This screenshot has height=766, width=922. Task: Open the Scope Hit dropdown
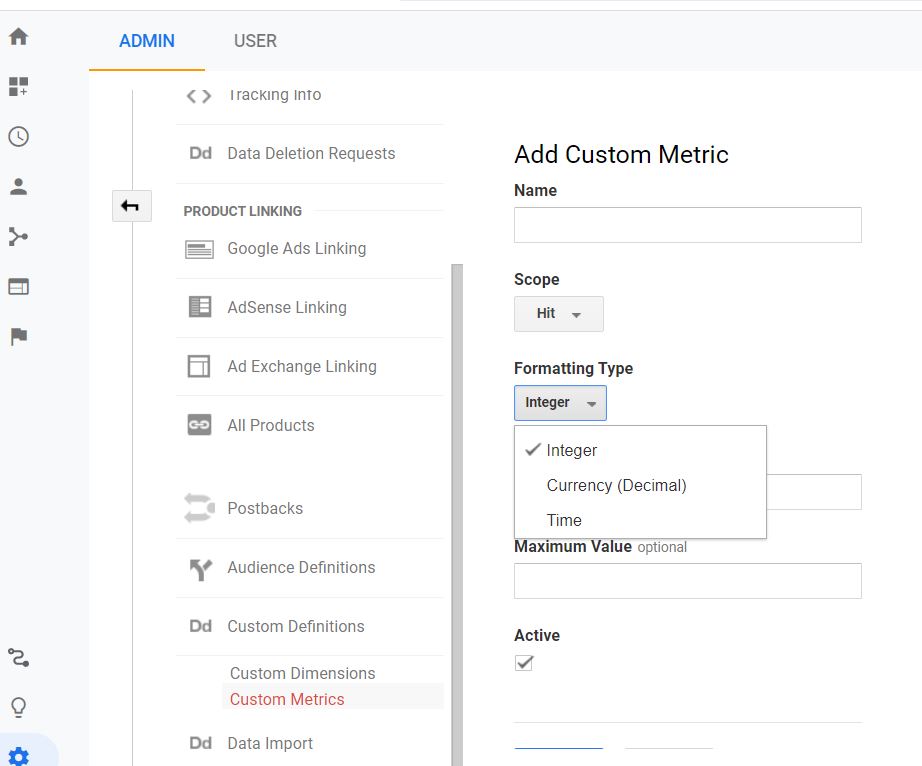click(x=559, y=314)
